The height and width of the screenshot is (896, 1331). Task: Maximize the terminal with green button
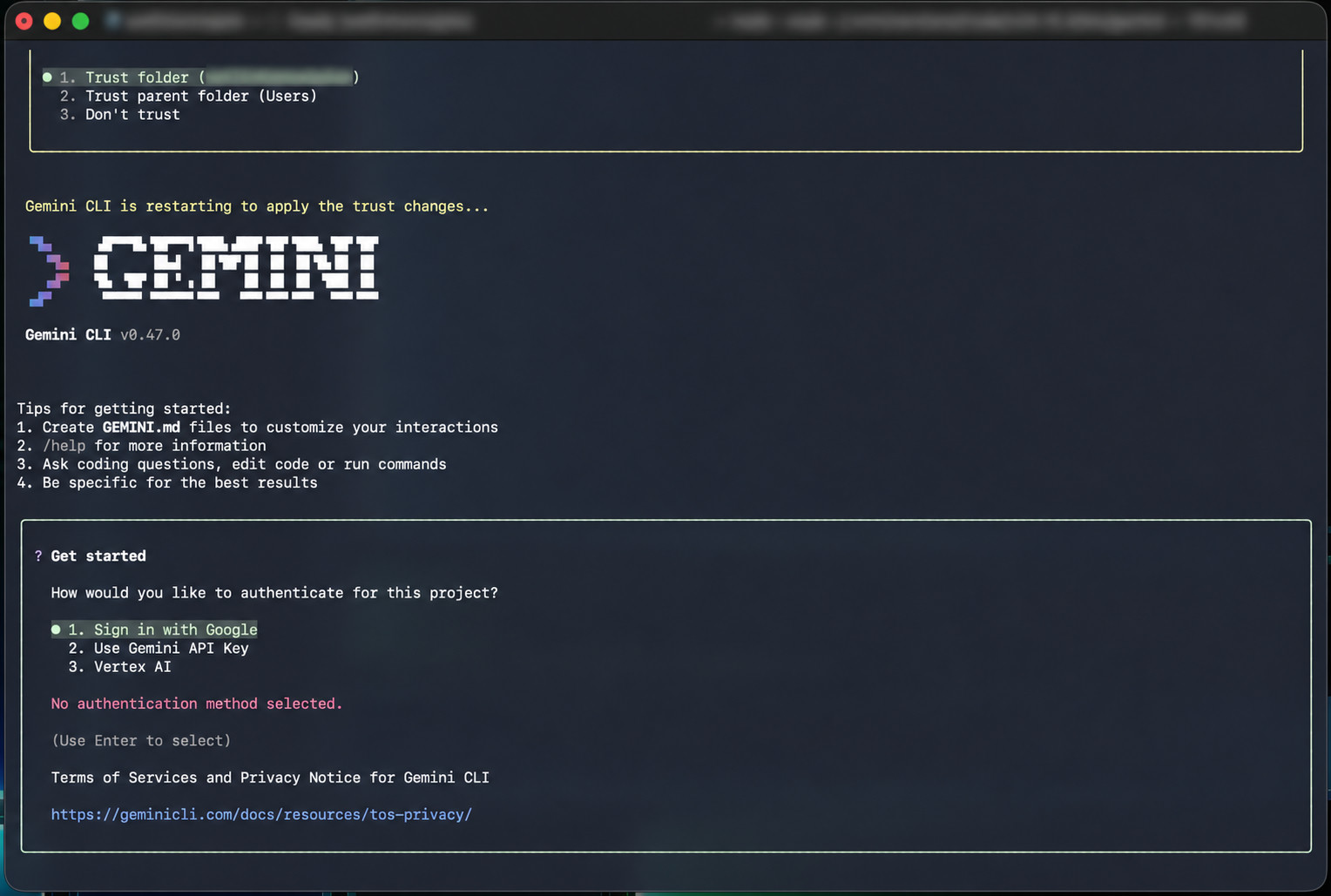(80, 21)
